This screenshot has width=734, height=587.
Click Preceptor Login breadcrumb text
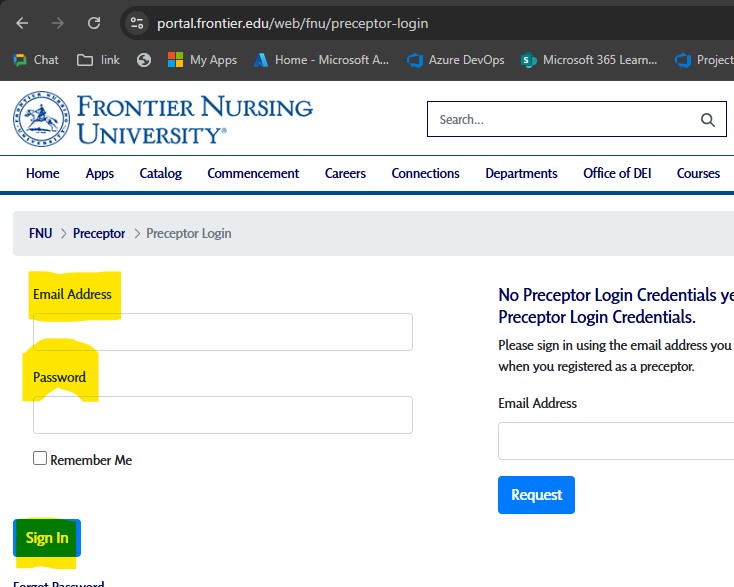coord(189,233)
